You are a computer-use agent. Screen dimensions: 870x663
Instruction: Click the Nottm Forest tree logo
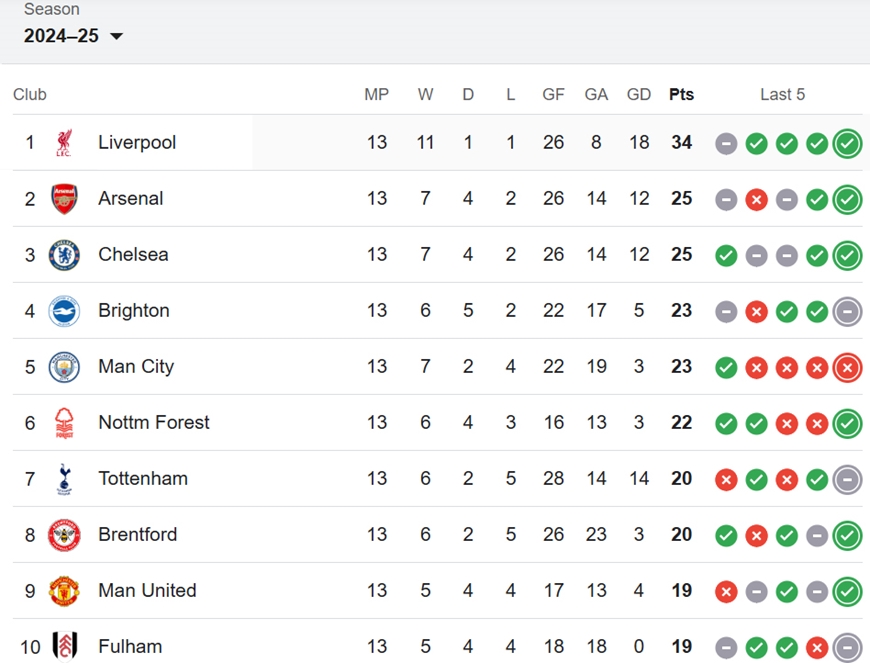(64, 423)
